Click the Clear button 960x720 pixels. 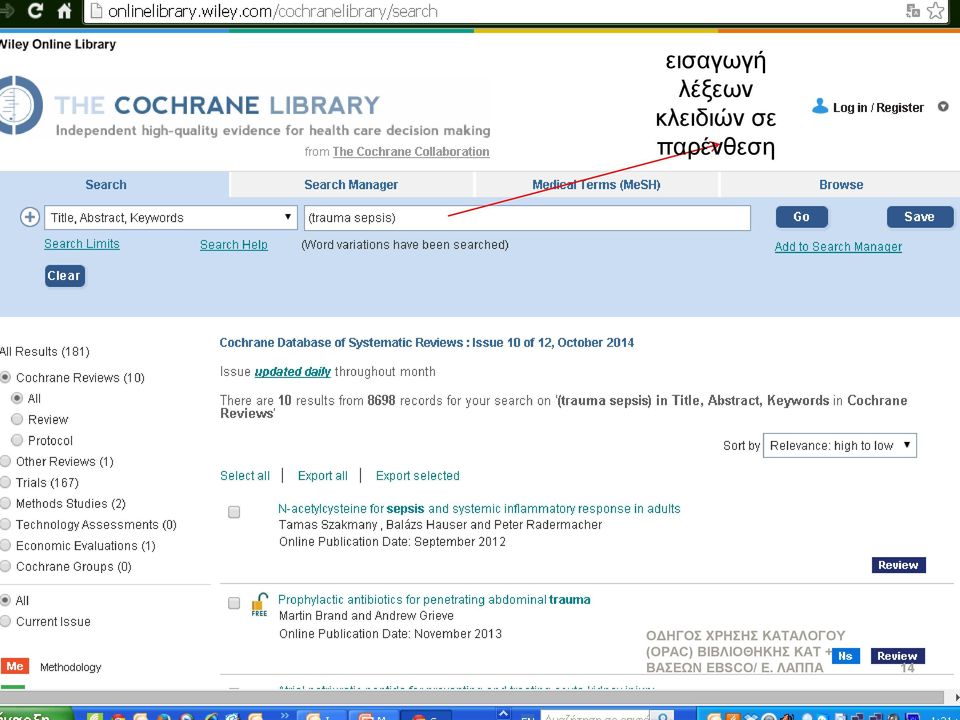64,276
